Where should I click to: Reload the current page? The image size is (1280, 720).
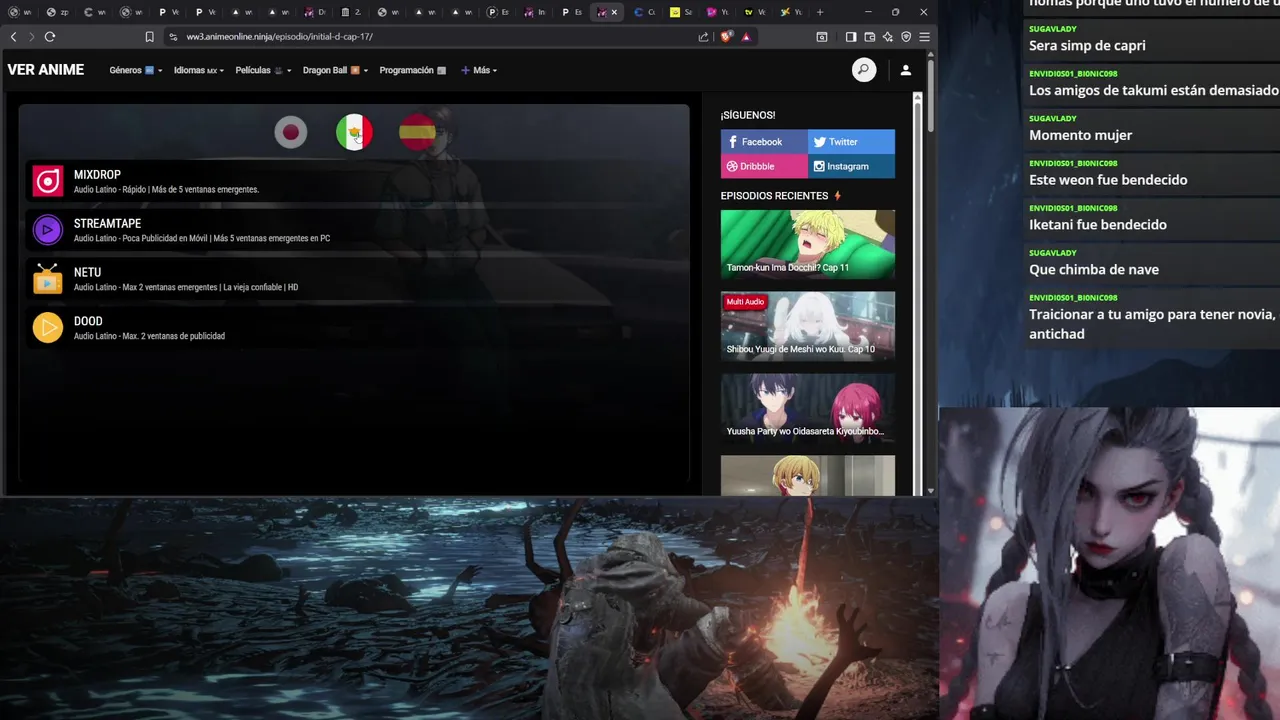(49, 37)
